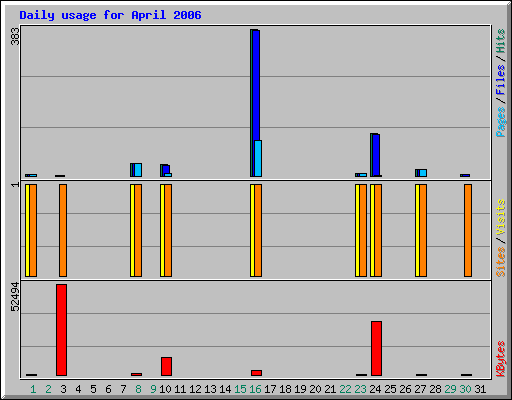Click the "383" axis maximum value
The width and height of the screenshot is (512, 400).
coord(15,36)
